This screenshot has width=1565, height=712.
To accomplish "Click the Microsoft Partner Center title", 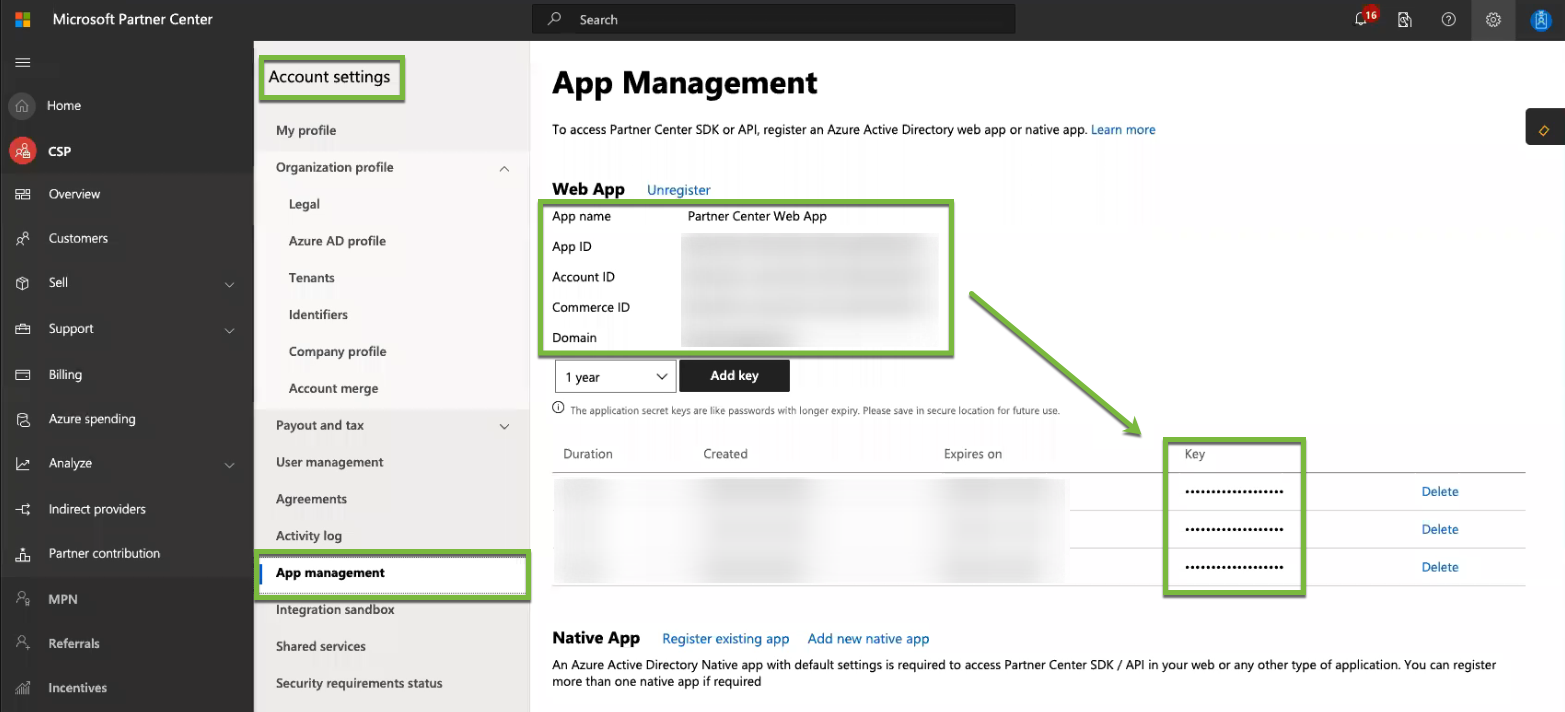I will 133,19.
